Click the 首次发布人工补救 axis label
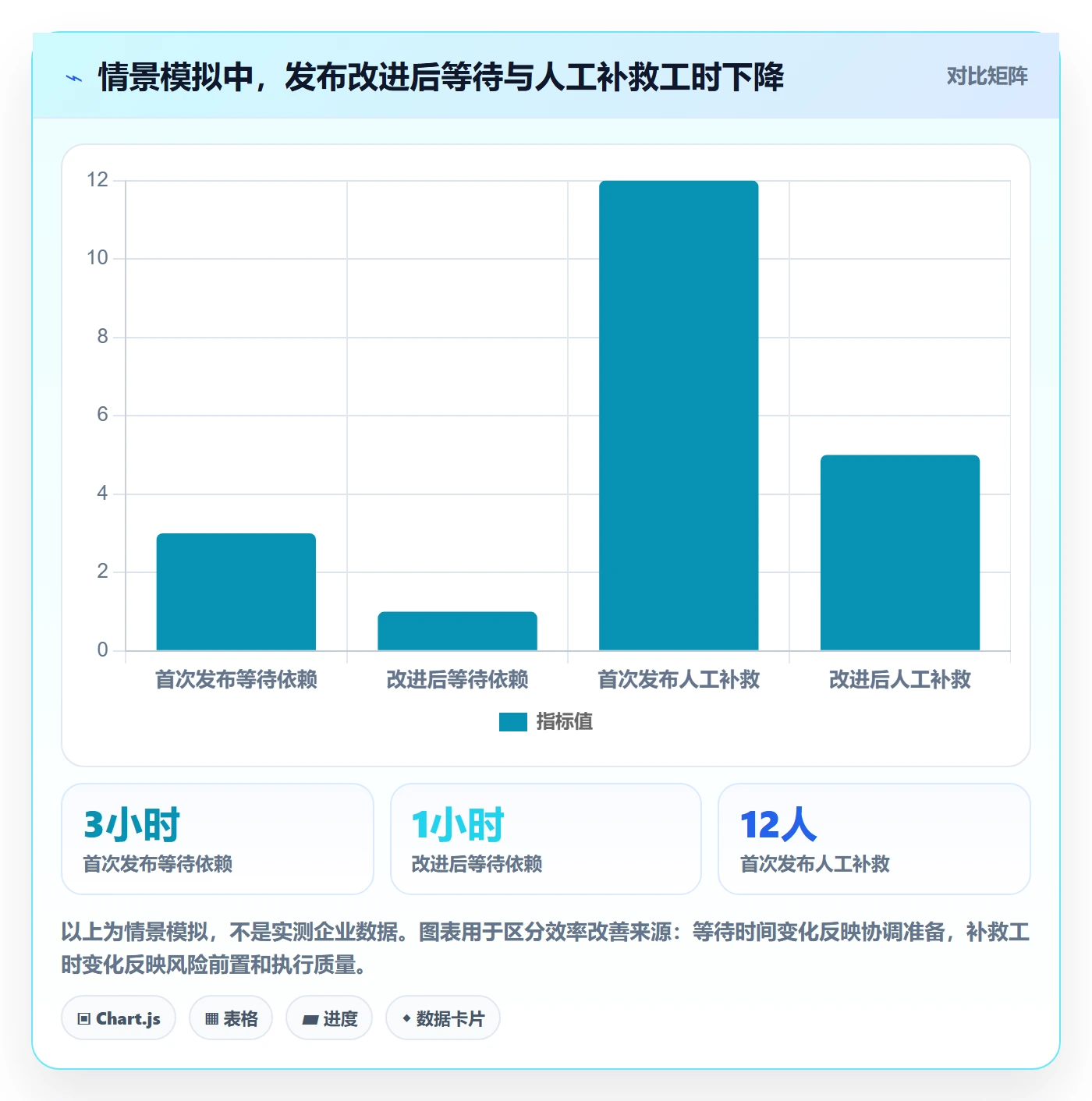Image resolution: width=1092 pixels, height=1101 pixels. [x=679, y=680]
